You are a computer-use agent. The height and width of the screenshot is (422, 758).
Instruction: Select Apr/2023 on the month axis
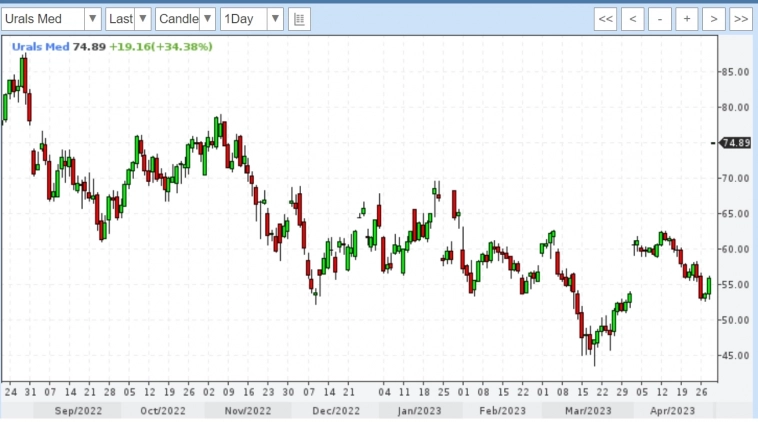(671, 410)
